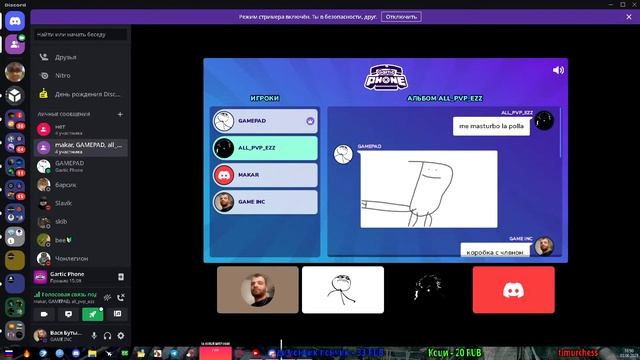Open Slavik direct message conversation
The image size is (640, 360).
coord(80,203)
